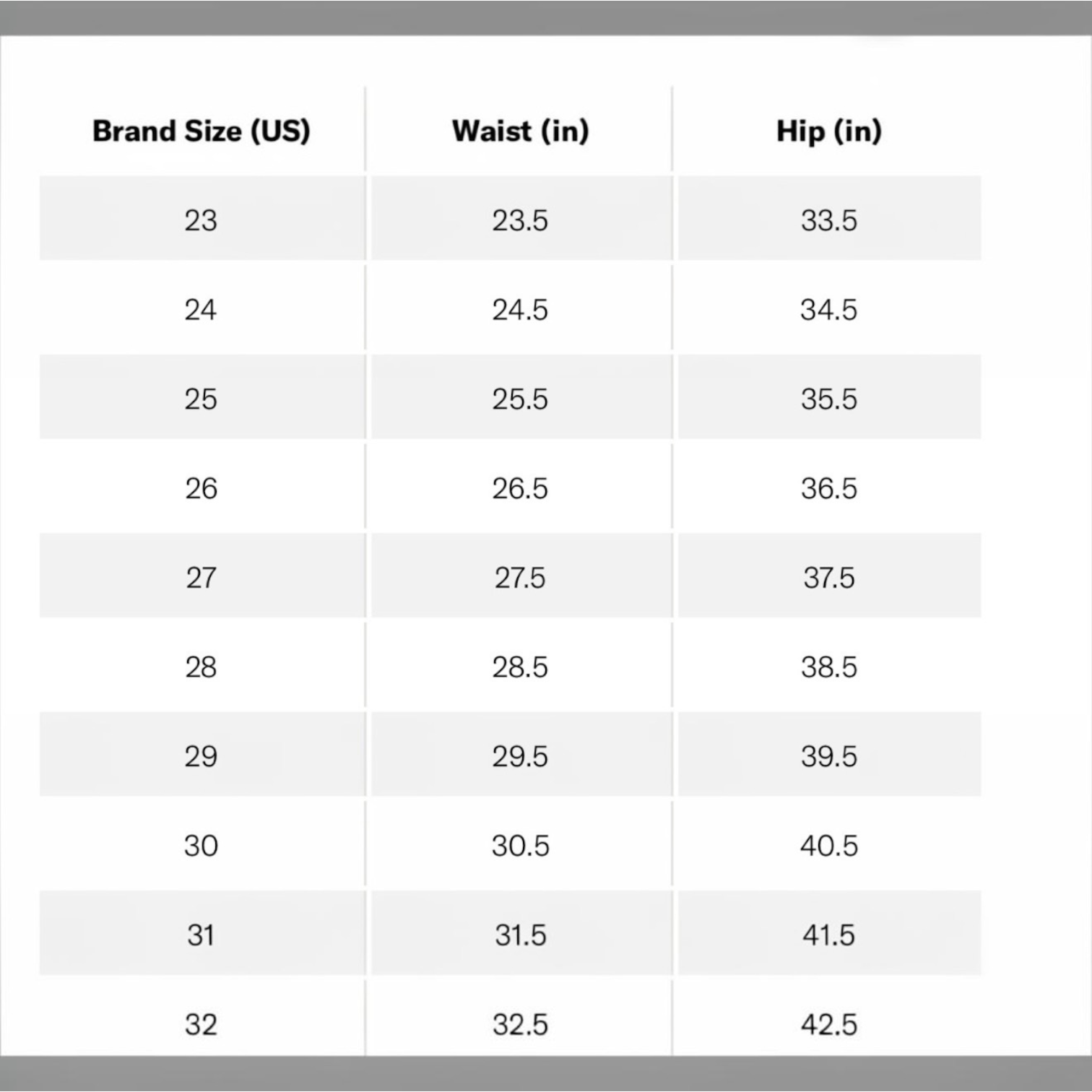Click hip value 37.5

pyautogui.click(x=829, y=578)
